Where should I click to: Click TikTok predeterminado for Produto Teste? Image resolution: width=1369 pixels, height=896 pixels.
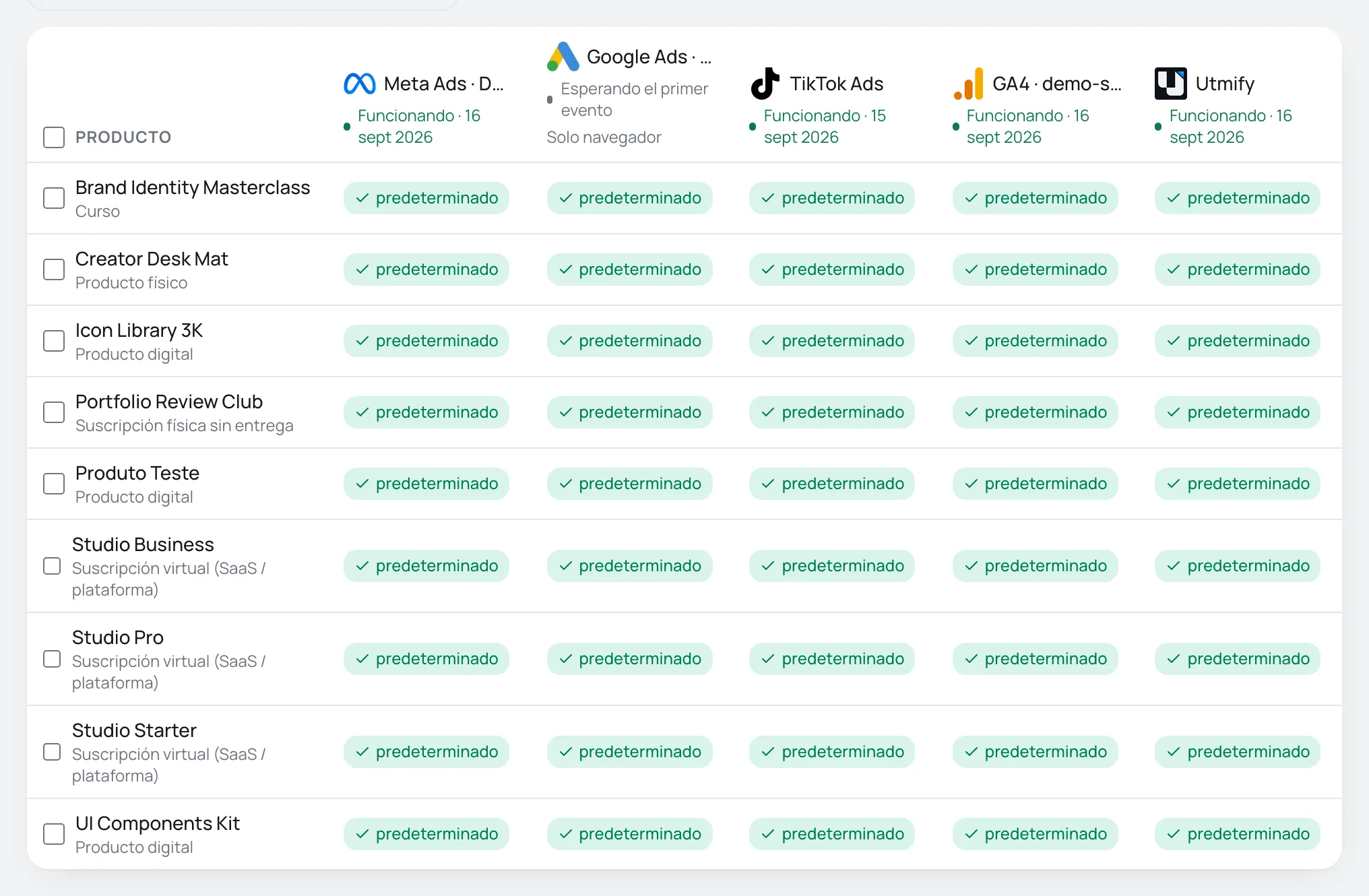pyautogui.click(x=832, y=484)
